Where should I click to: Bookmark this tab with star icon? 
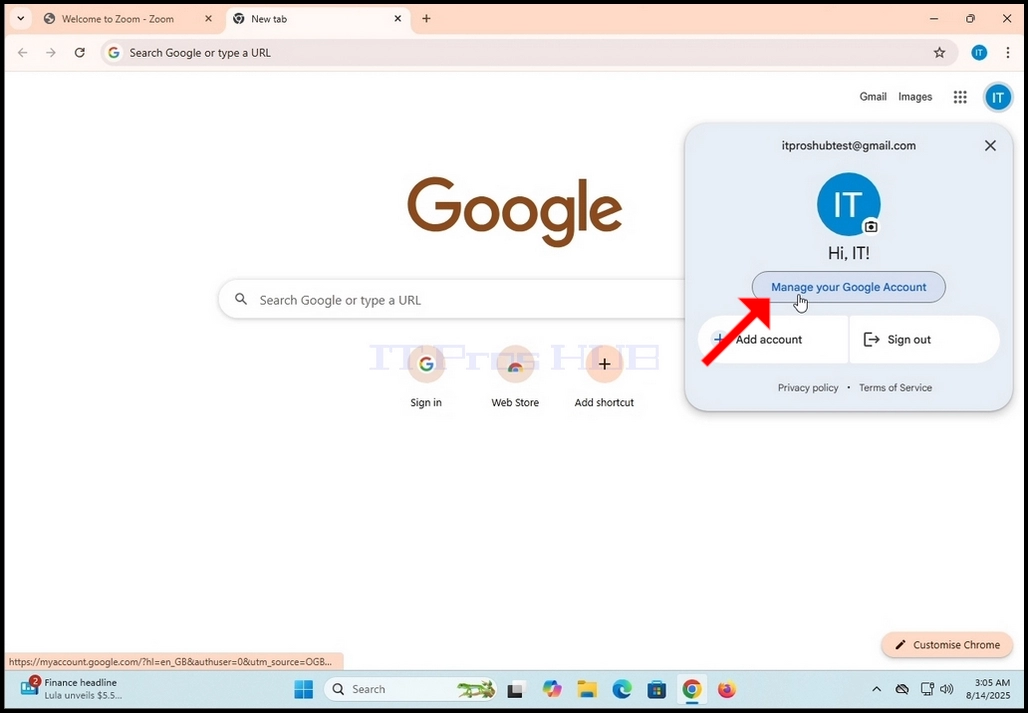click(939, 52)
